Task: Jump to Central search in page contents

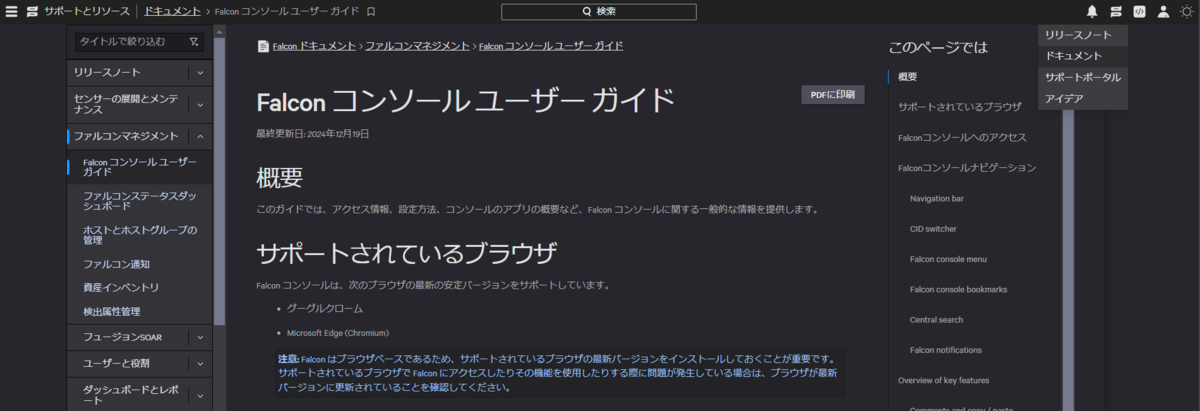Action: pyautogui.click(x=937, y=320)
